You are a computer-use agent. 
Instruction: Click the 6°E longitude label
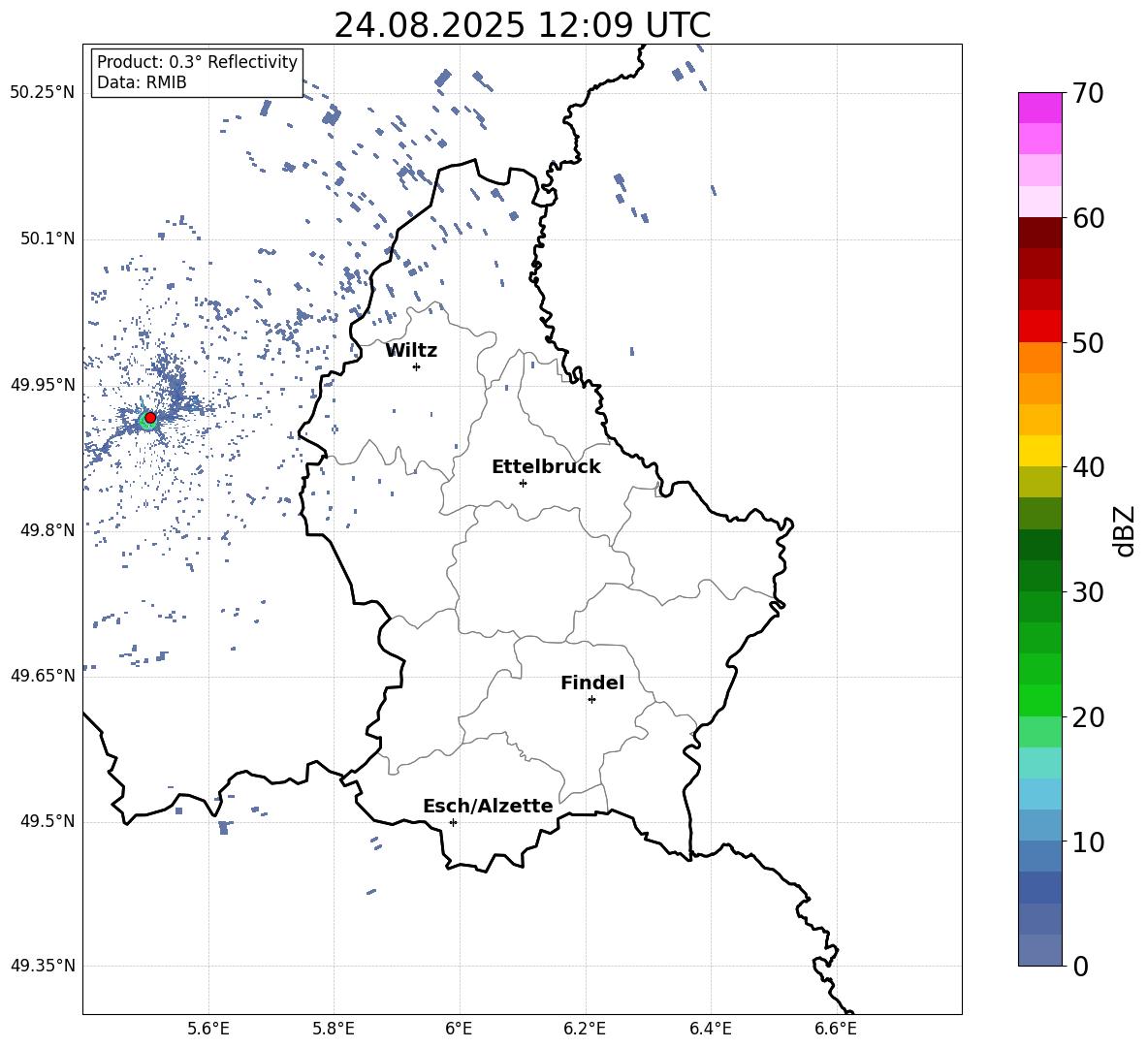(x=459, y=1029)
